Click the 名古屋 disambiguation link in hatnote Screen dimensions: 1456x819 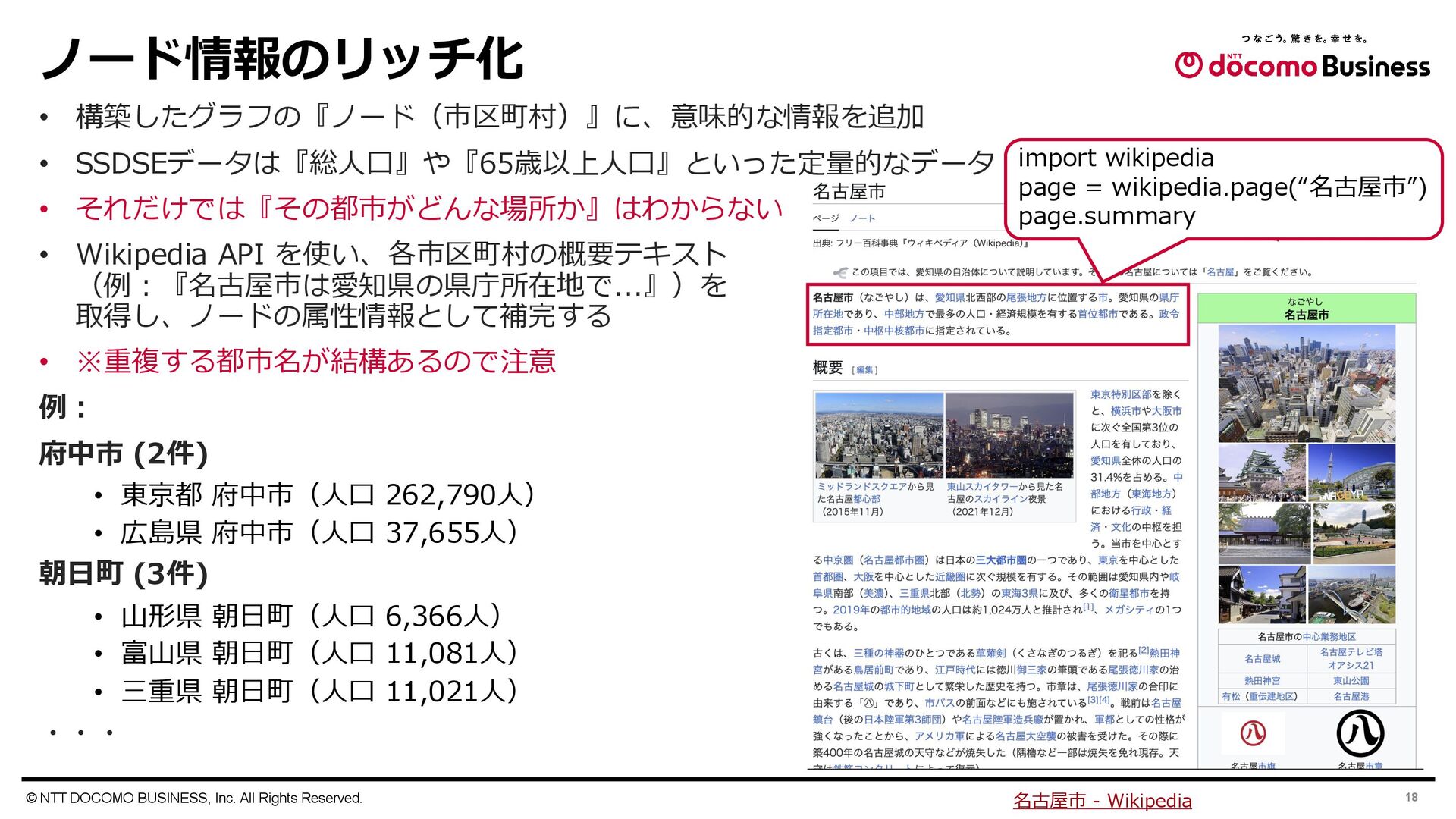[x=1219, y=272]
